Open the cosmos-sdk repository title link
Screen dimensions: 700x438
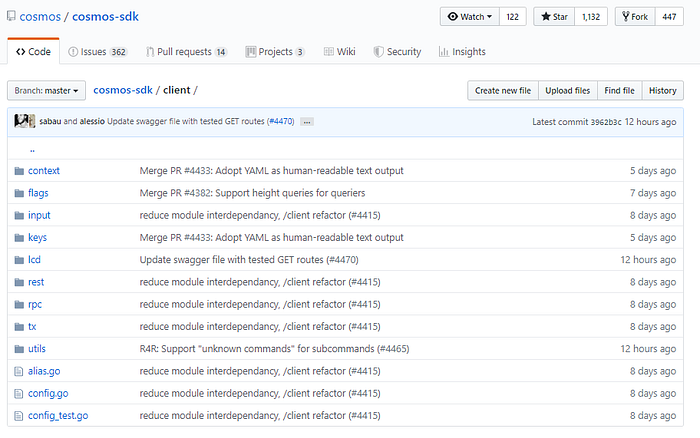[x=105, y=17]
